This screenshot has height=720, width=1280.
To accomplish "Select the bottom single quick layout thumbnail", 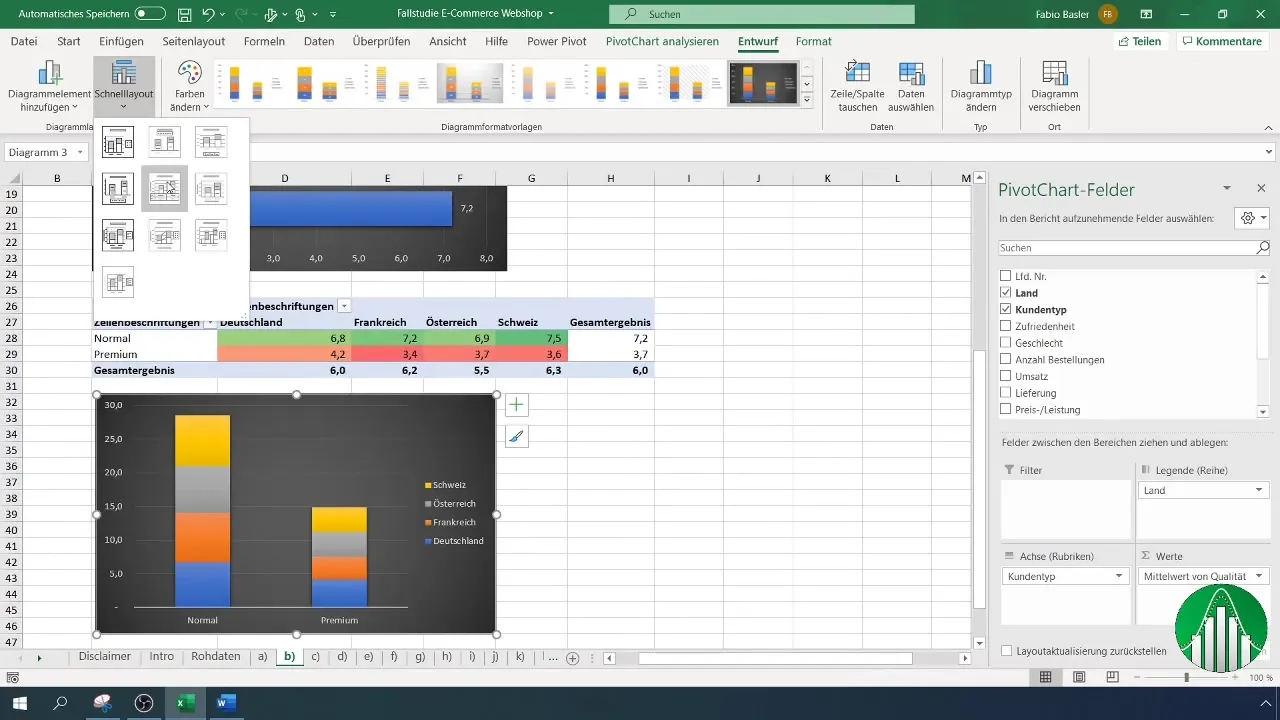I will pos(118,282).
